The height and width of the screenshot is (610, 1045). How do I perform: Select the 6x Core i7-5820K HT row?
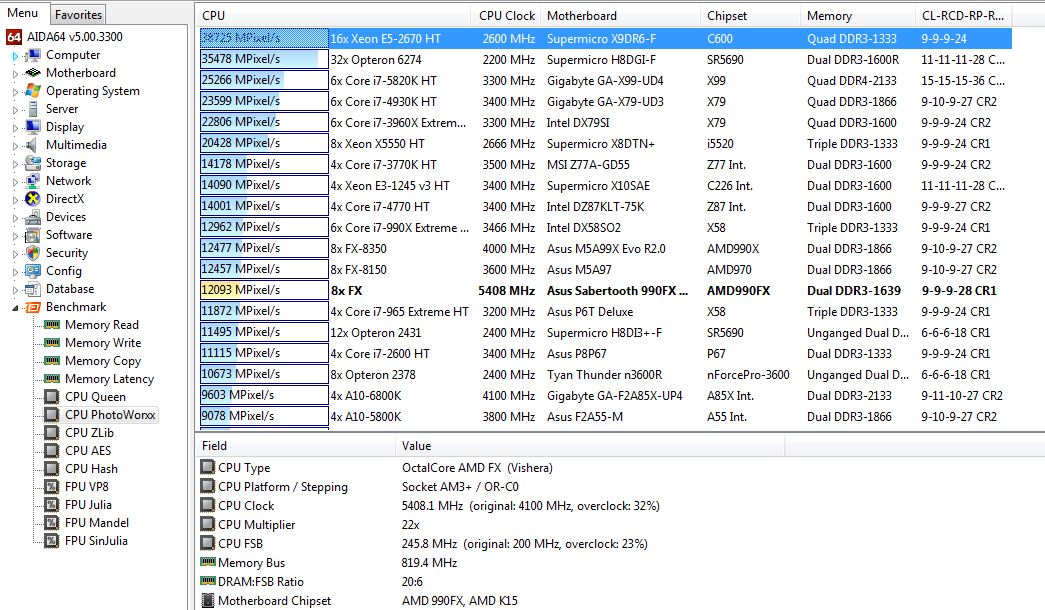605,81
